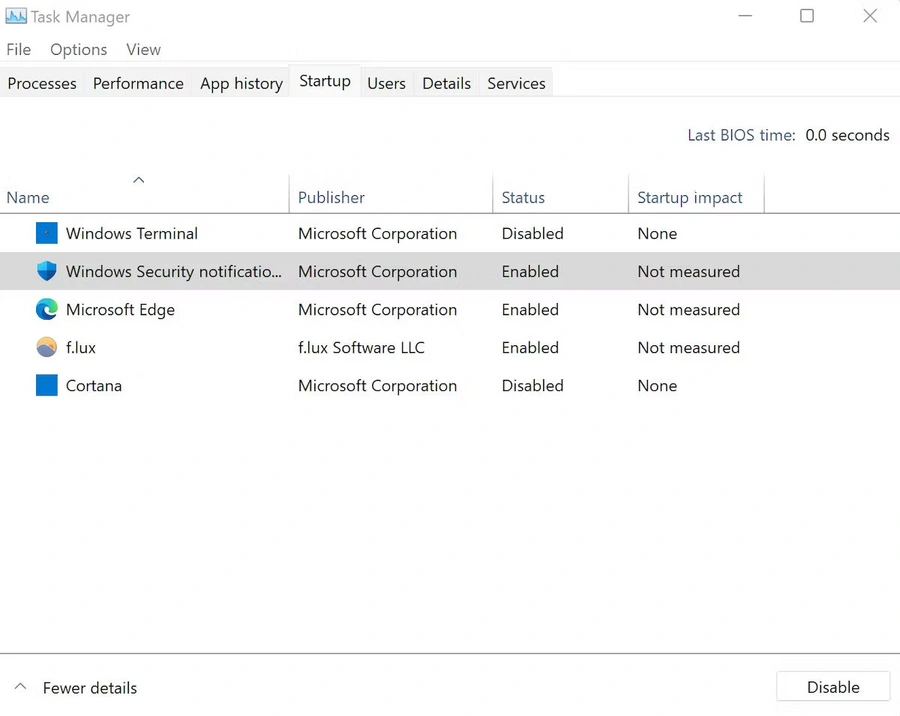Open the Services tab
900x716 pixels.
(516, 83)
